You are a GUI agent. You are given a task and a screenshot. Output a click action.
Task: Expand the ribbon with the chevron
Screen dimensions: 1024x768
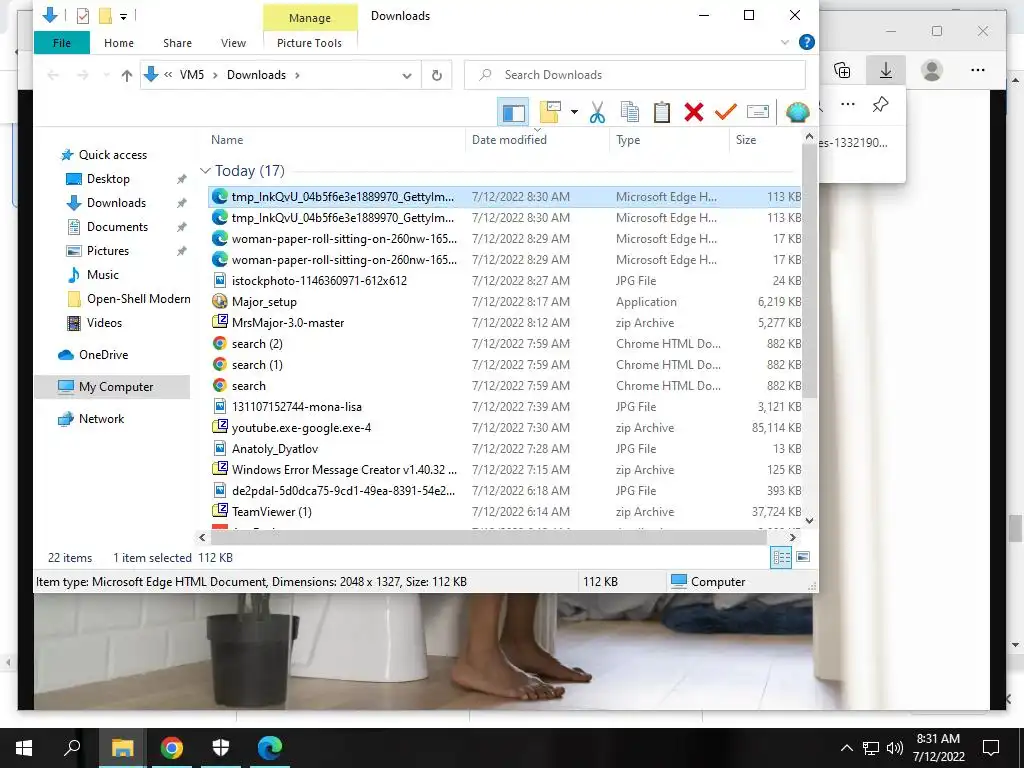pyautogui.click(x=785, y=42)
